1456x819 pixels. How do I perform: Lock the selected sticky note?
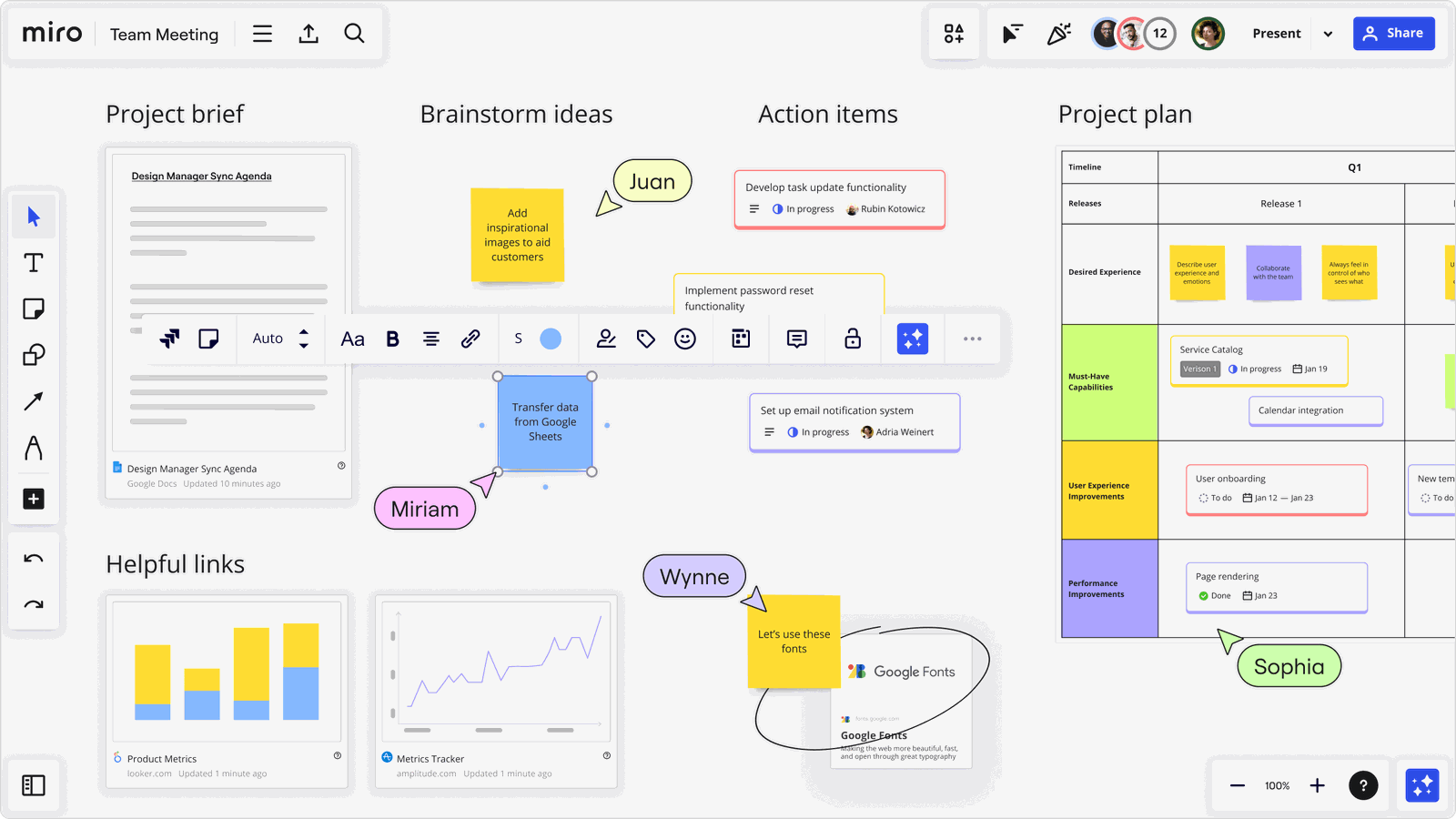853,339
